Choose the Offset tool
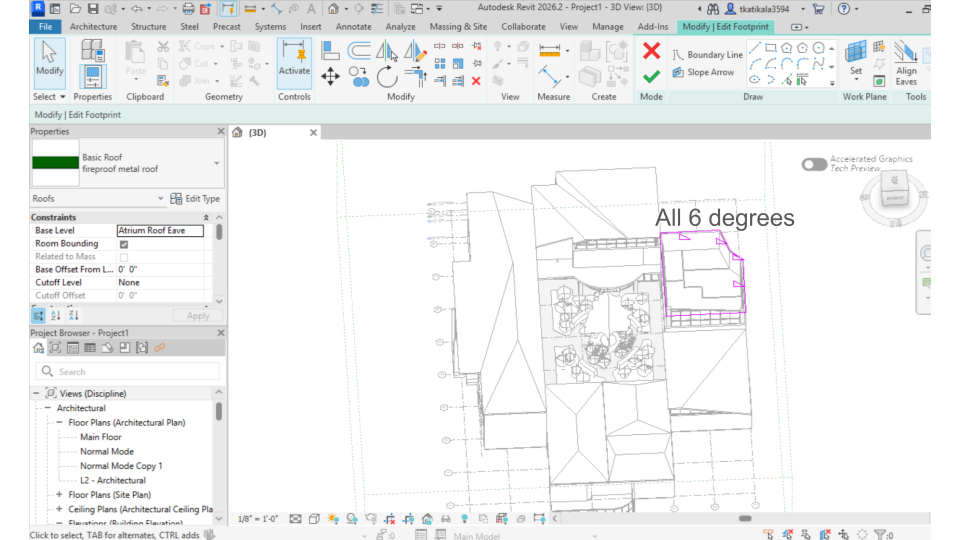The image size is (960, 540). point(359,50)
